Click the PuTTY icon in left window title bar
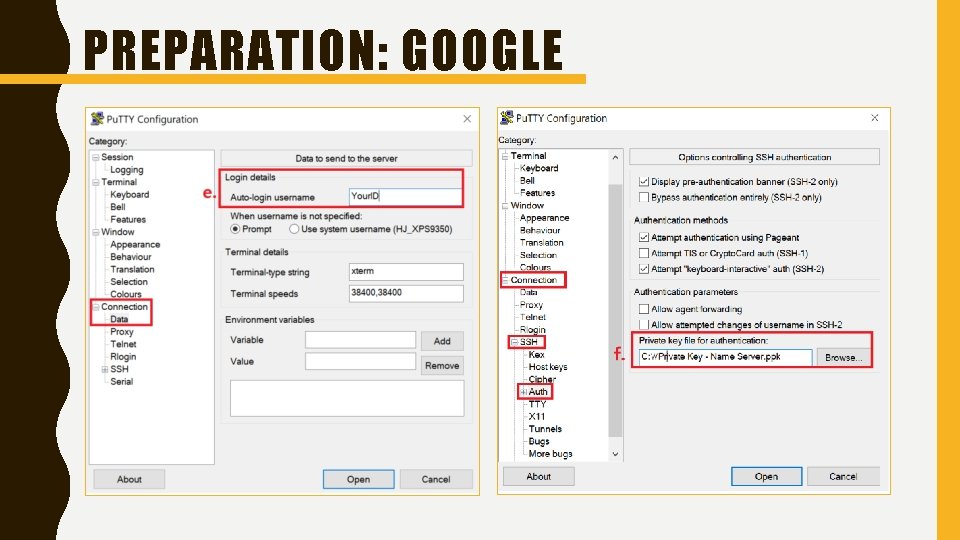The image size is (960, 540). (97, 119)
